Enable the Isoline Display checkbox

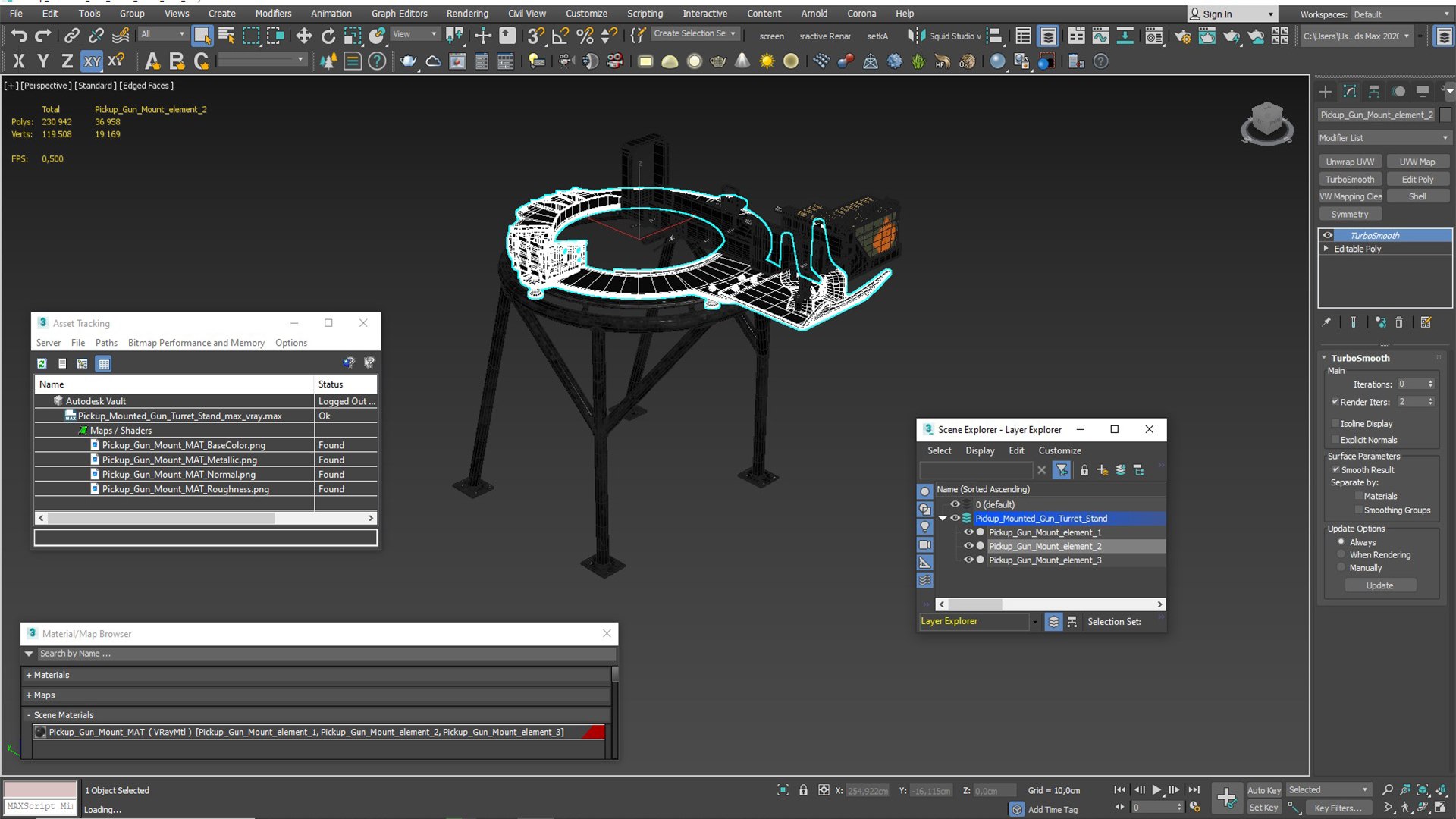[x=1335, y=424]
